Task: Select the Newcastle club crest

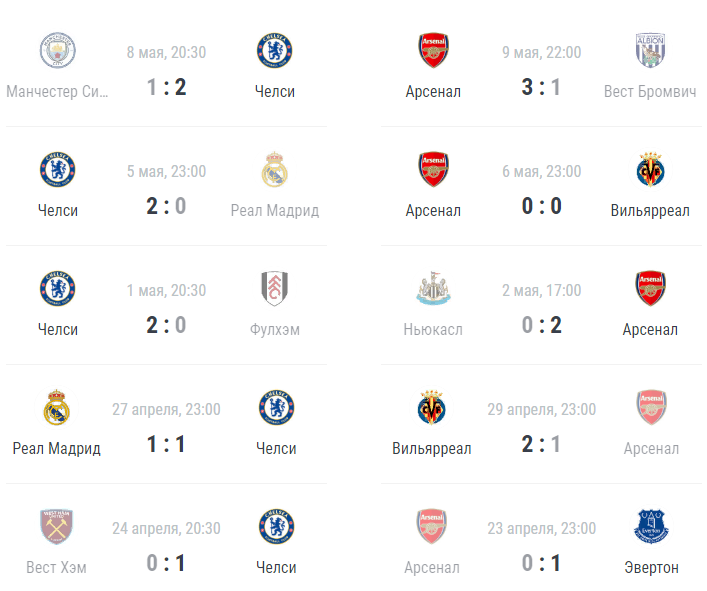Action: pyautogui.click(x=433, y=289)
